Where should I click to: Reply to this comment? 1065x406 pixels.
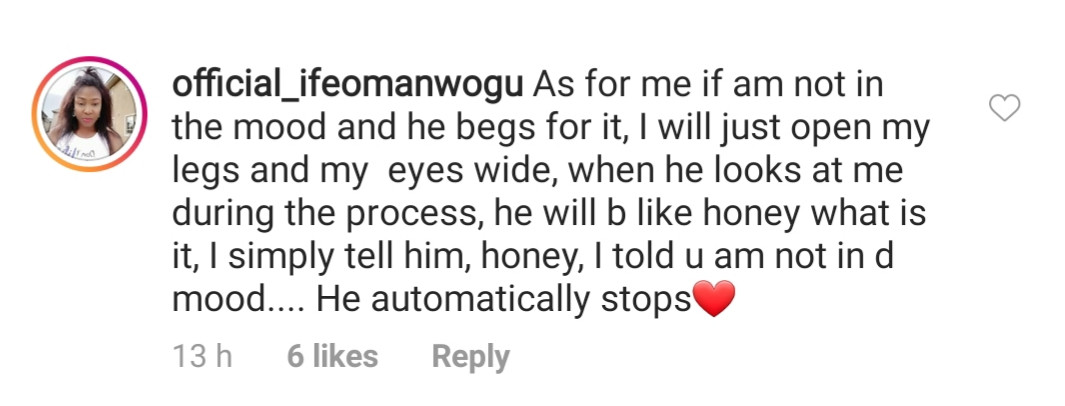coord(471,356)
